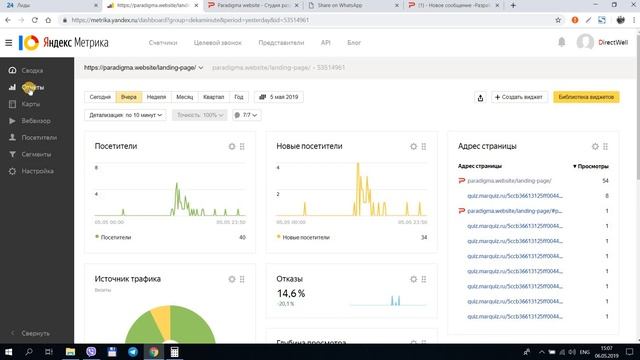This screenshot has width=640, height=360.
Task: Click the export/share dashboard icon
Action: click(x=480, y=98)
